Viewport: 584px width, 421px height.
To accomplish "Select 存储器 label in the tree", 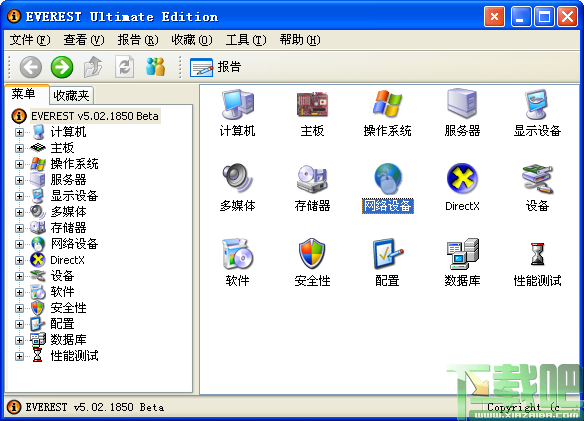I will click(68, 228).
